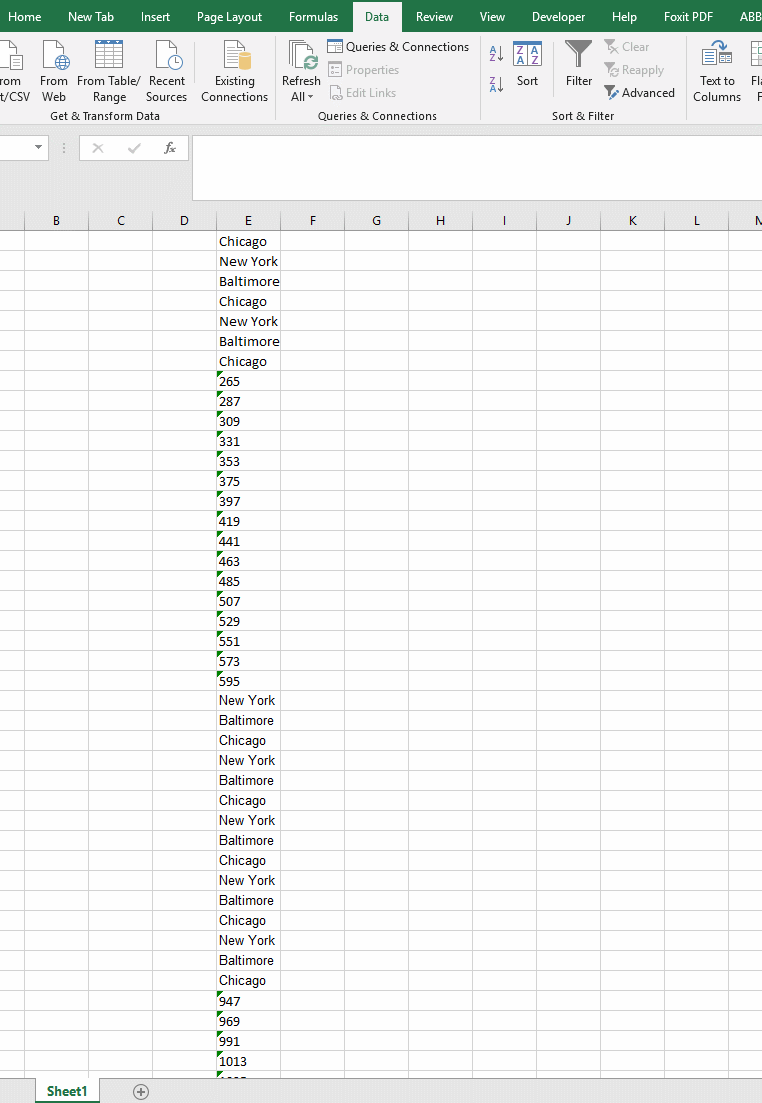This screenshot has height=1103, width=762.
Task: Select the cell containing 969
Action: (x=248, y=1021)
